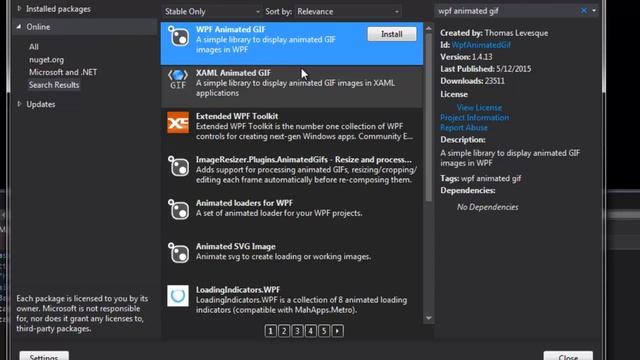Open the Report Abuse link
This screenshot has height=360, width=640.
pyautogui.click(x=464, y=127)
